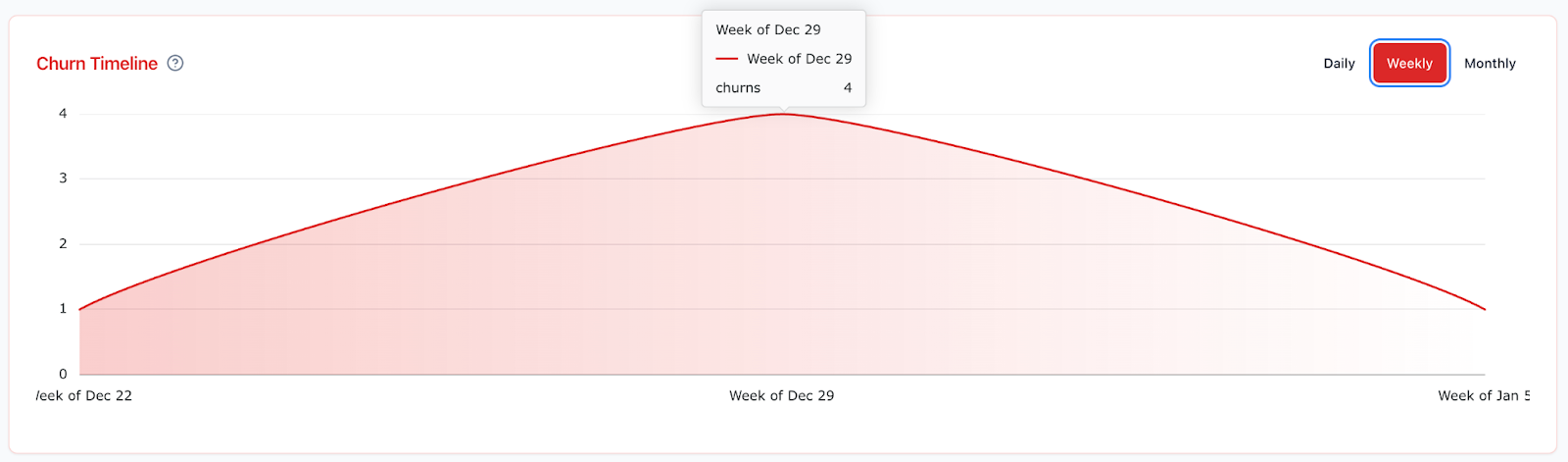Select the Weekly view button

pyautogui.click(x=1409, y=64)
